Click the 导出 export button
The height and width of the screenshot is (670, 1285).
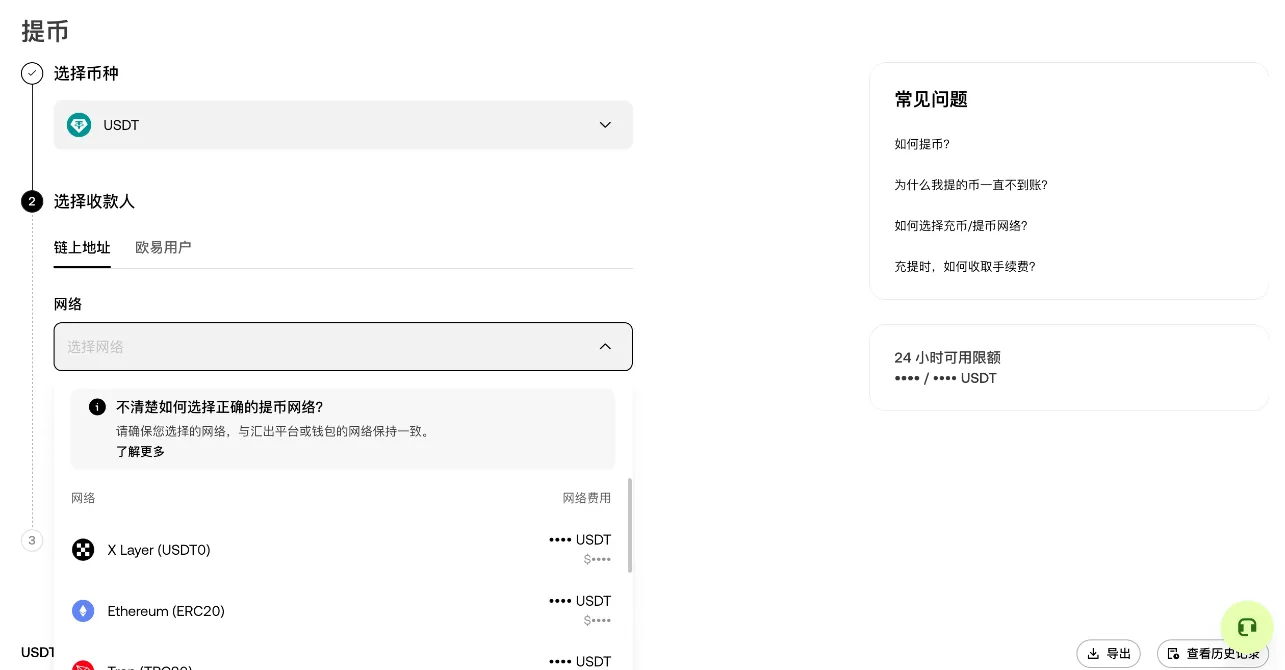pyautogui.click(x=1108, y=653)
